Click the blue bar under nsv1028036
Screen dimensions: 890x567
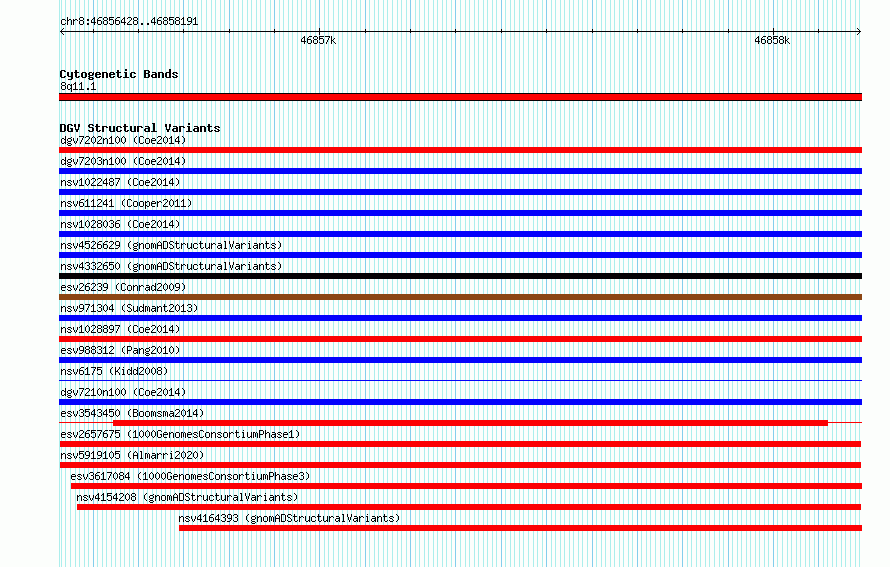tap(460, 234)
